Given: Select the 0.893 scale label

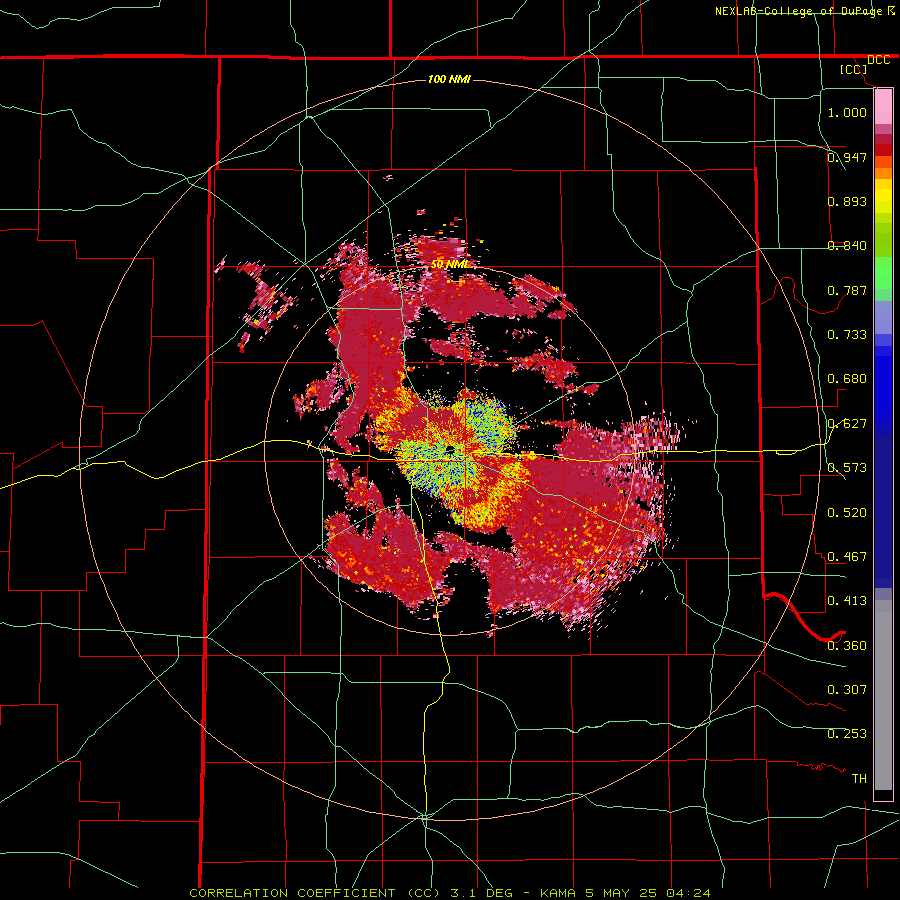Looking at the screenshot, I should pyautogui.click(x=847, y=201).
